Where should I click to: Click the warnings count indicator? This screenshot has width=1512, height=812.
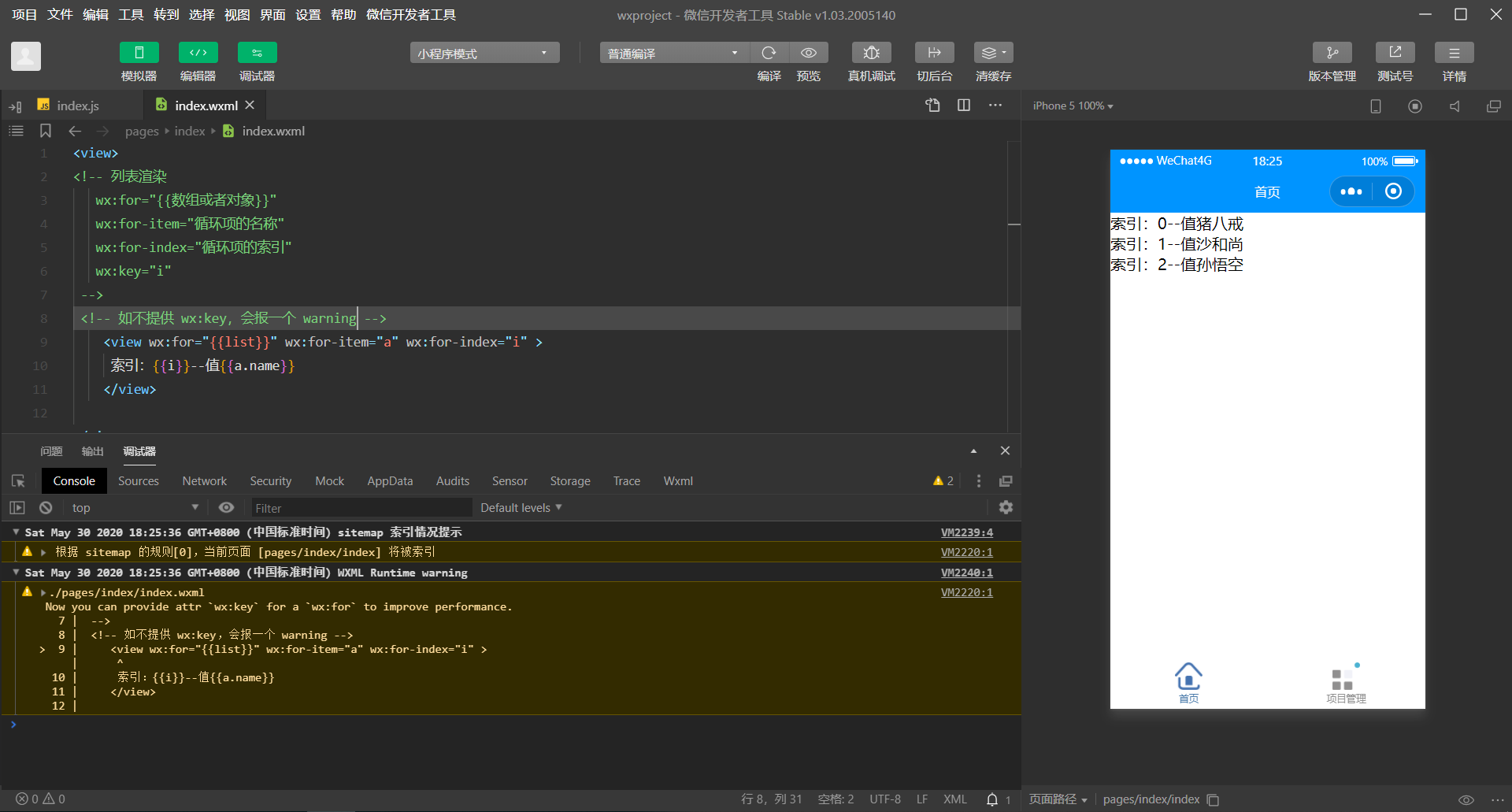(x=943, y=481)
